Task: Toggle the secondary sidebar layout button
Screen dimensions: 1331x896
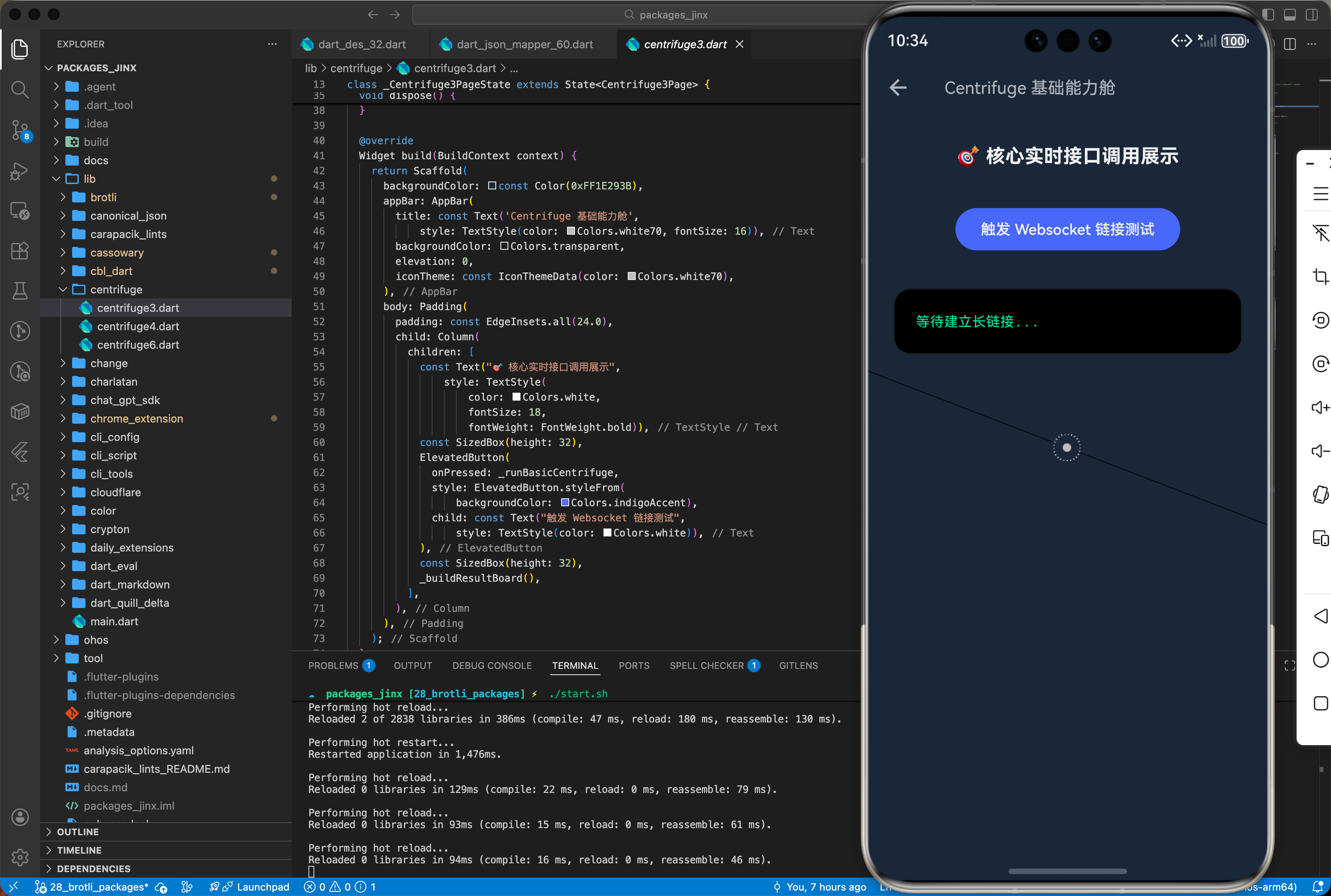Action: 1312,15
